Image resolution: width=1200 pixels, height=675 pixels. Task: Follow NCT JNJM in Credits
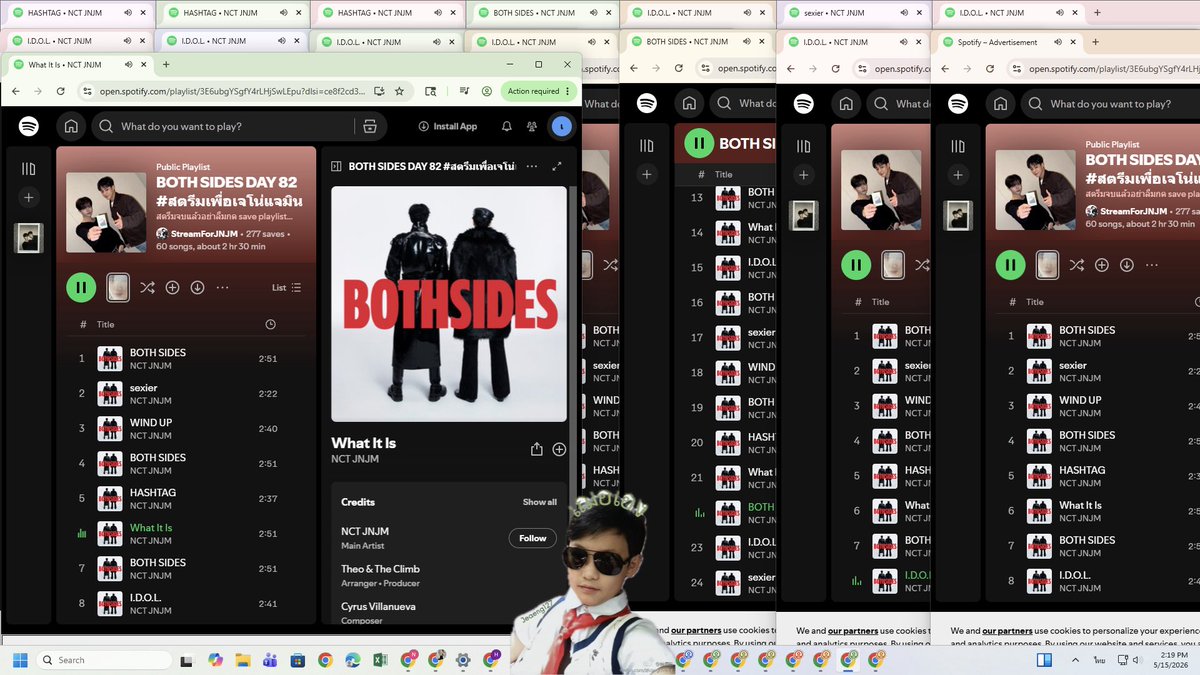click(532, 538)
